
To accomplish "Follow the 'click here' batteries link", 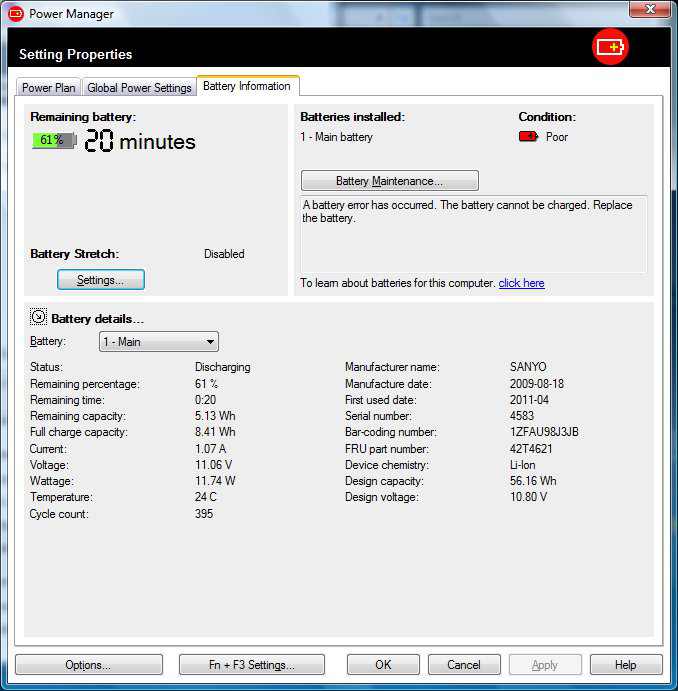I will point(522,283).
